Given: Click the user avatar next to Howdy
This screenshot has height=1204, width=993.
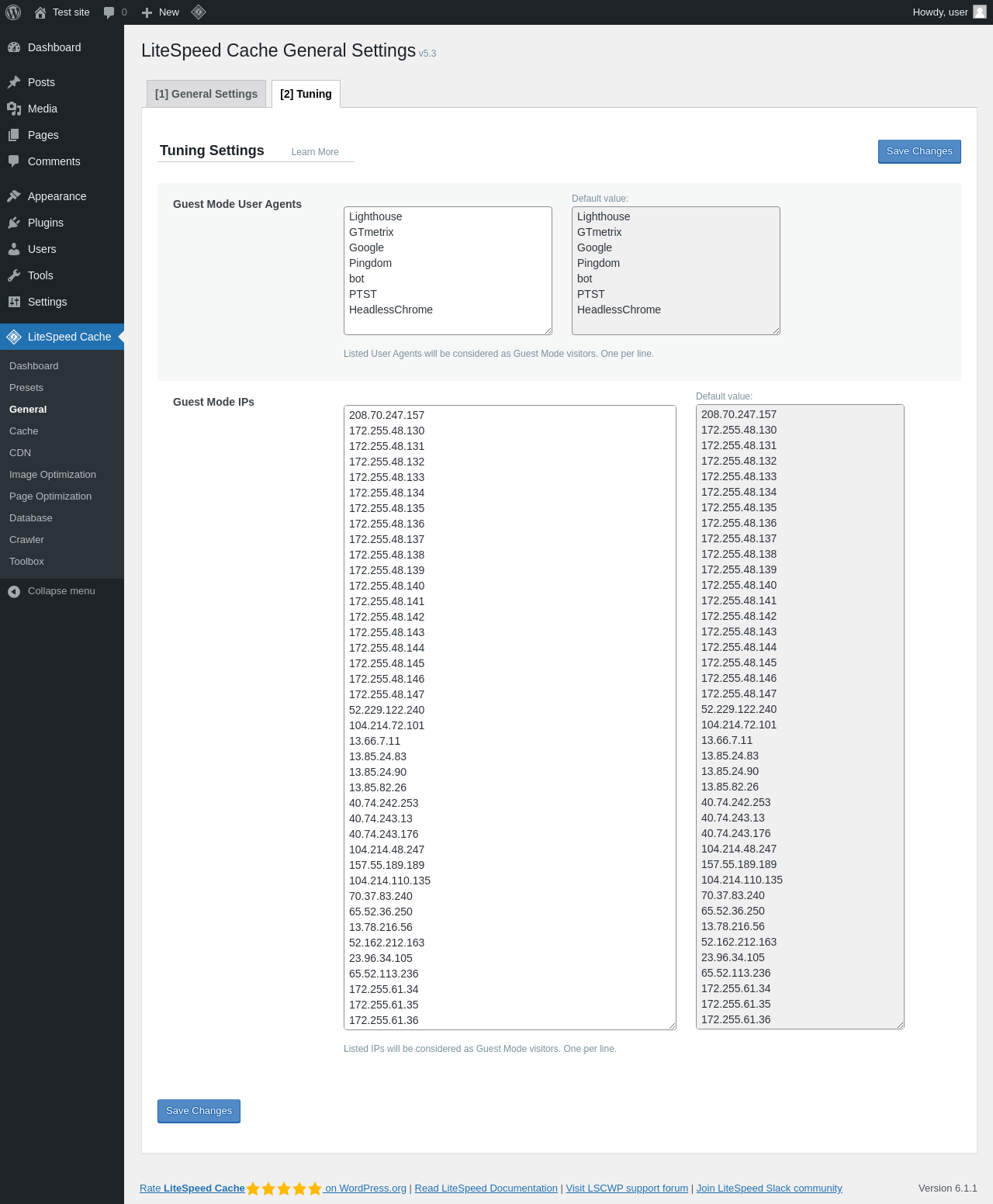Looking at the screenshot, I should pyautogui.click(x=980, y=12).
